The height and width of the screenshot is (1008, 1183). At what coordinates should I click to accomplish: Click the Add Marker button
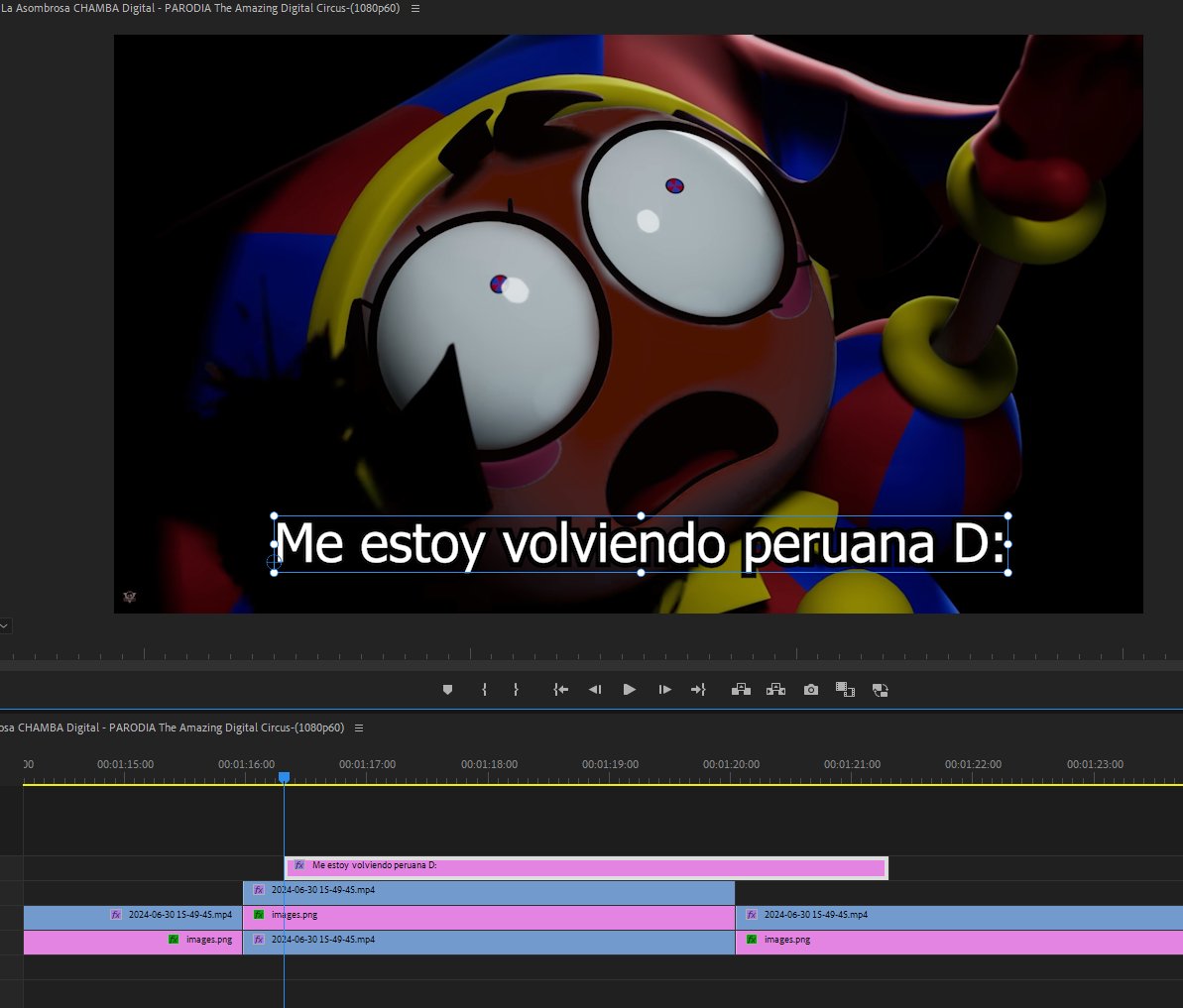click(x=447, y=689)
